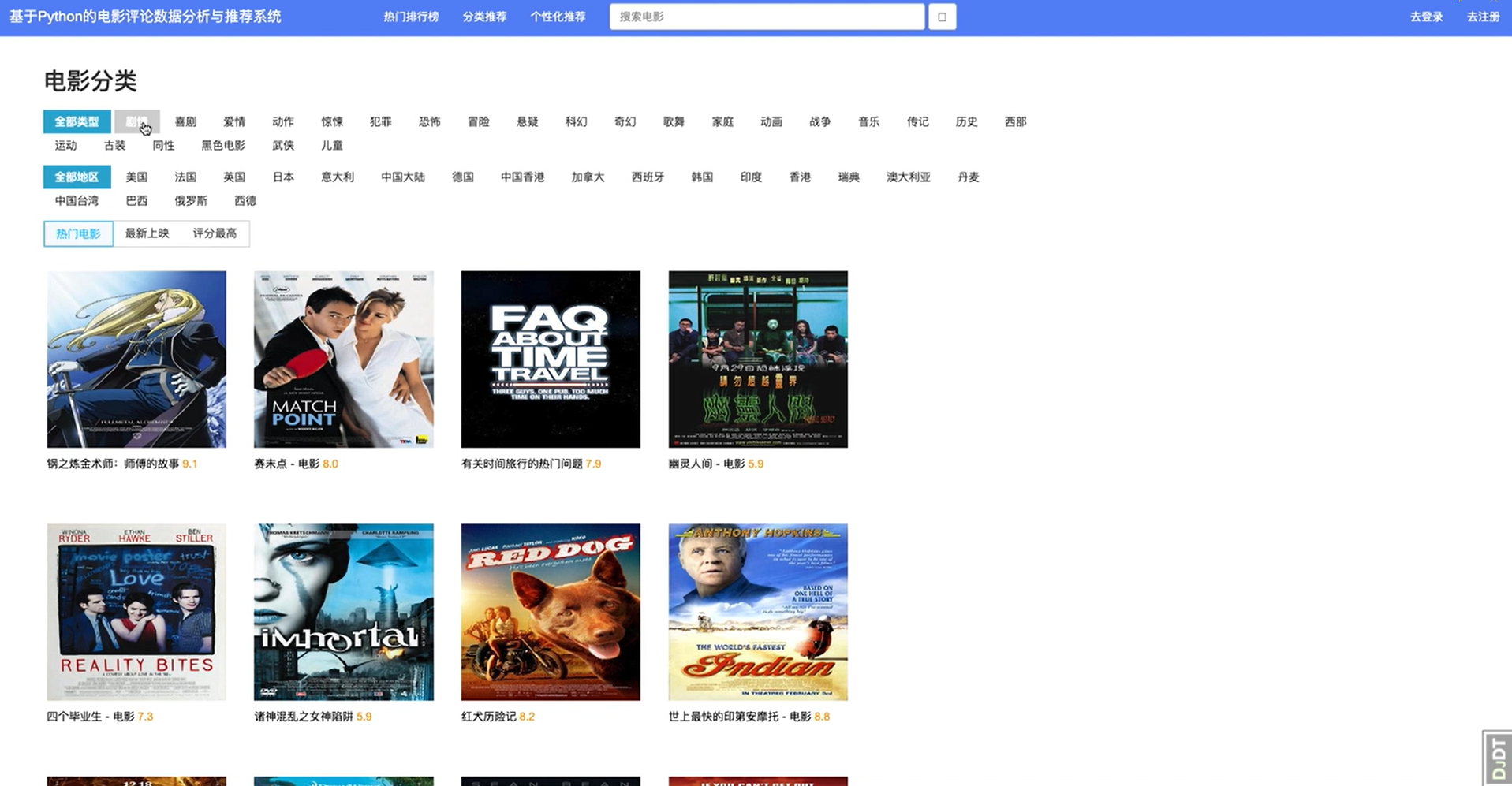Click the title 红犬历险记
Viewport: 1512px width, 786px height.
click(489, 717)
